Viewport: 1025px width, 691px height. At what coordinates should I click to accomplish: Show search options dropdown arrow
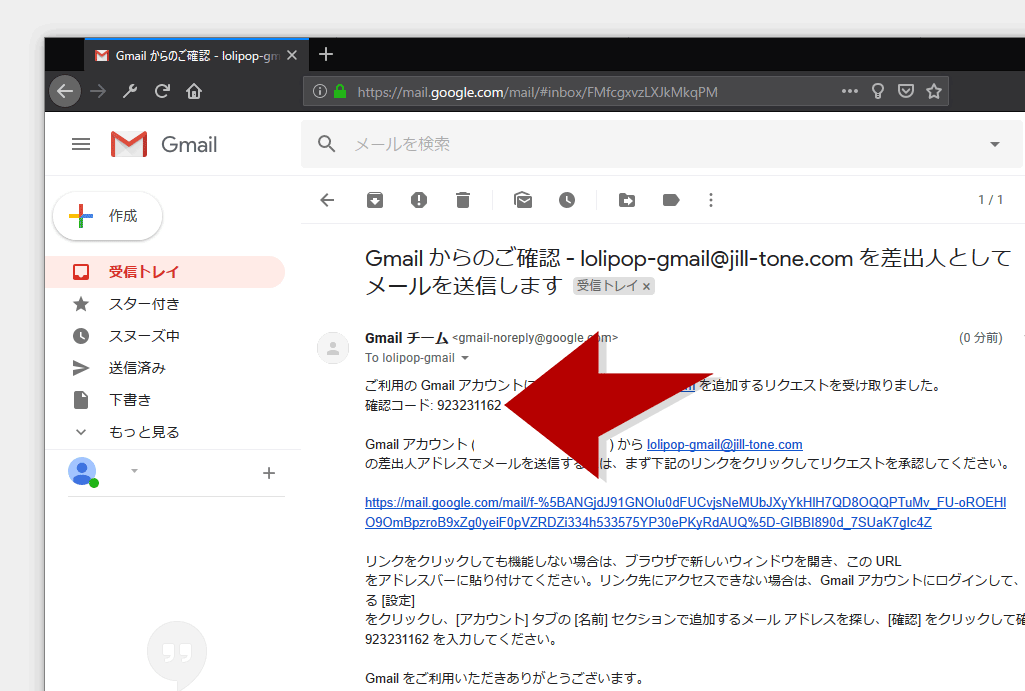coord(995,144)
